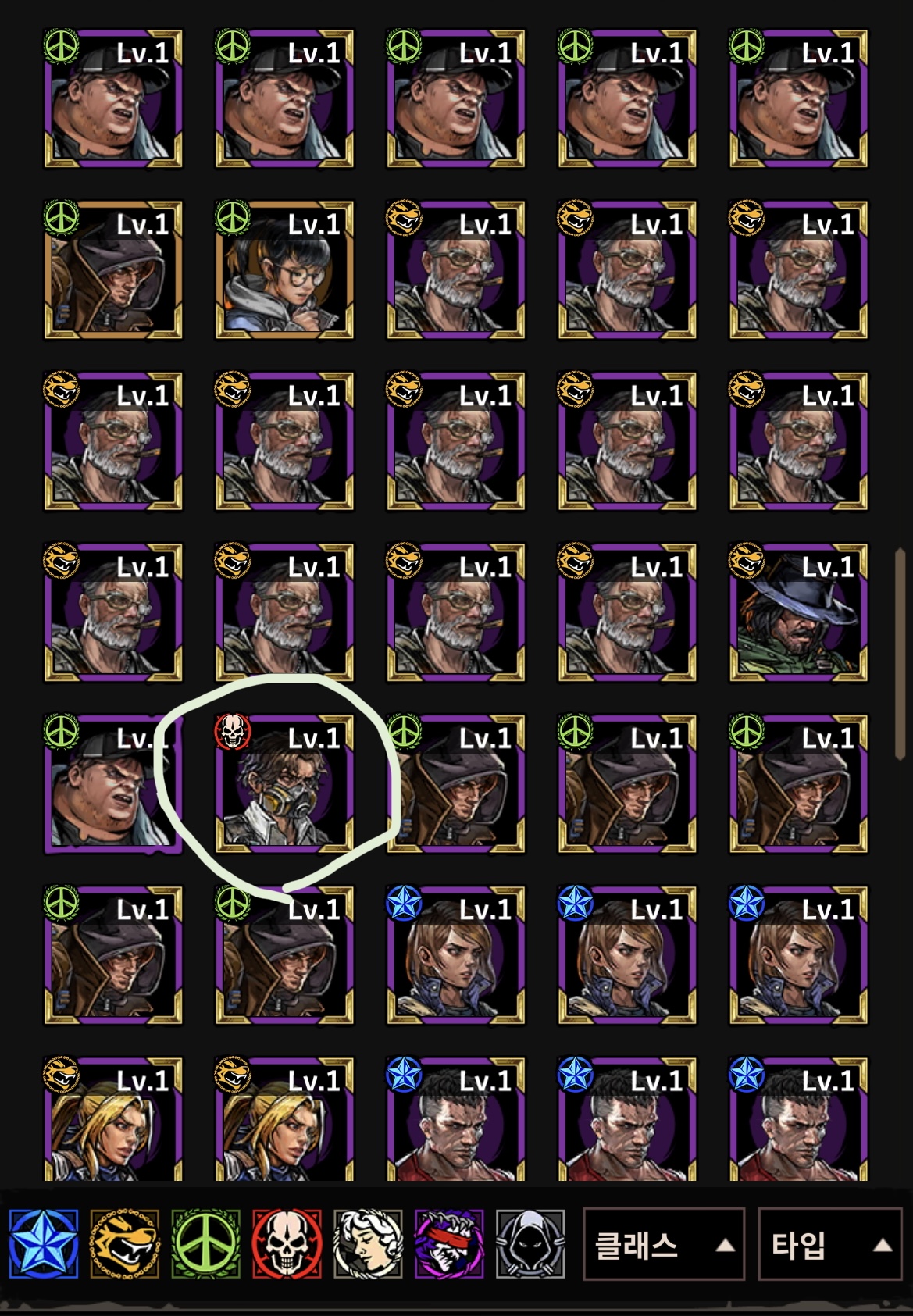This screenshot has width=913, height=1316.
Task: Select the orange tiger faction filter icon
Action: click(x=125, y=1244)
